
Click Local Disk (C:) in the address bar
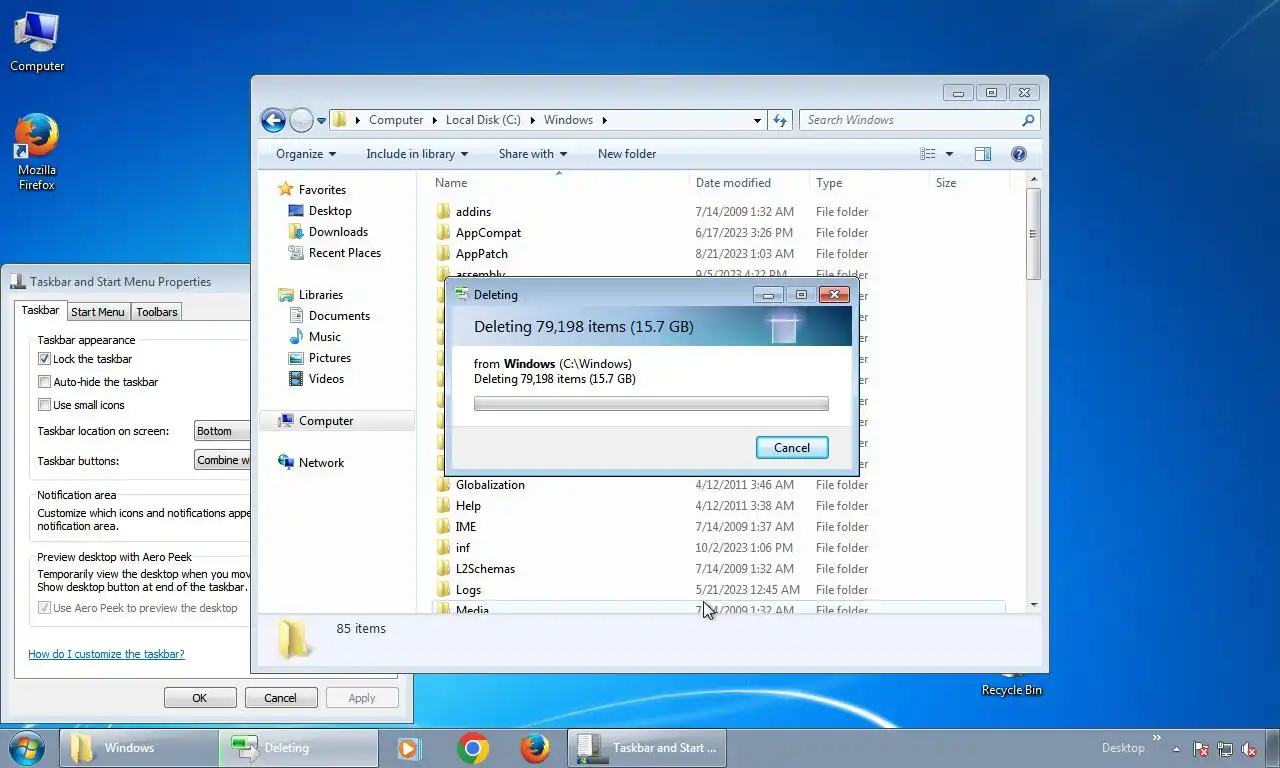click(483, 120)
